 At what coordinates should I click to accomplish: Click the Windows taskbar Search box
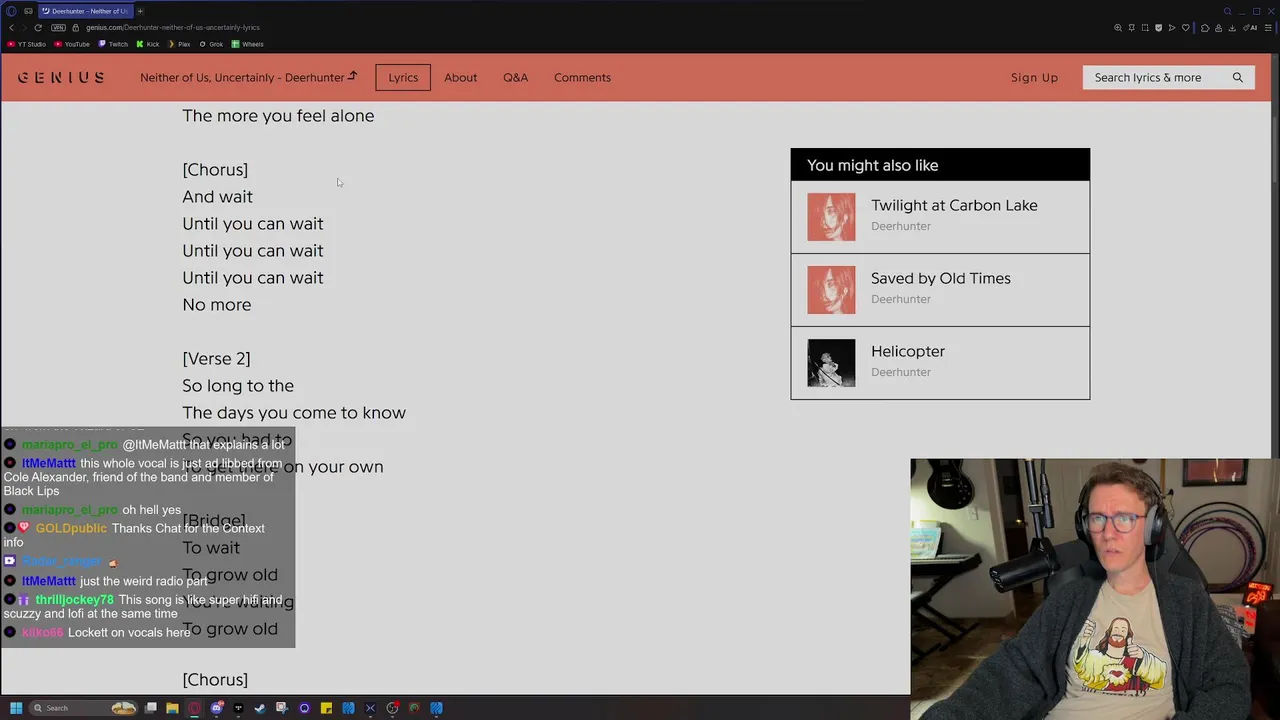82,708
